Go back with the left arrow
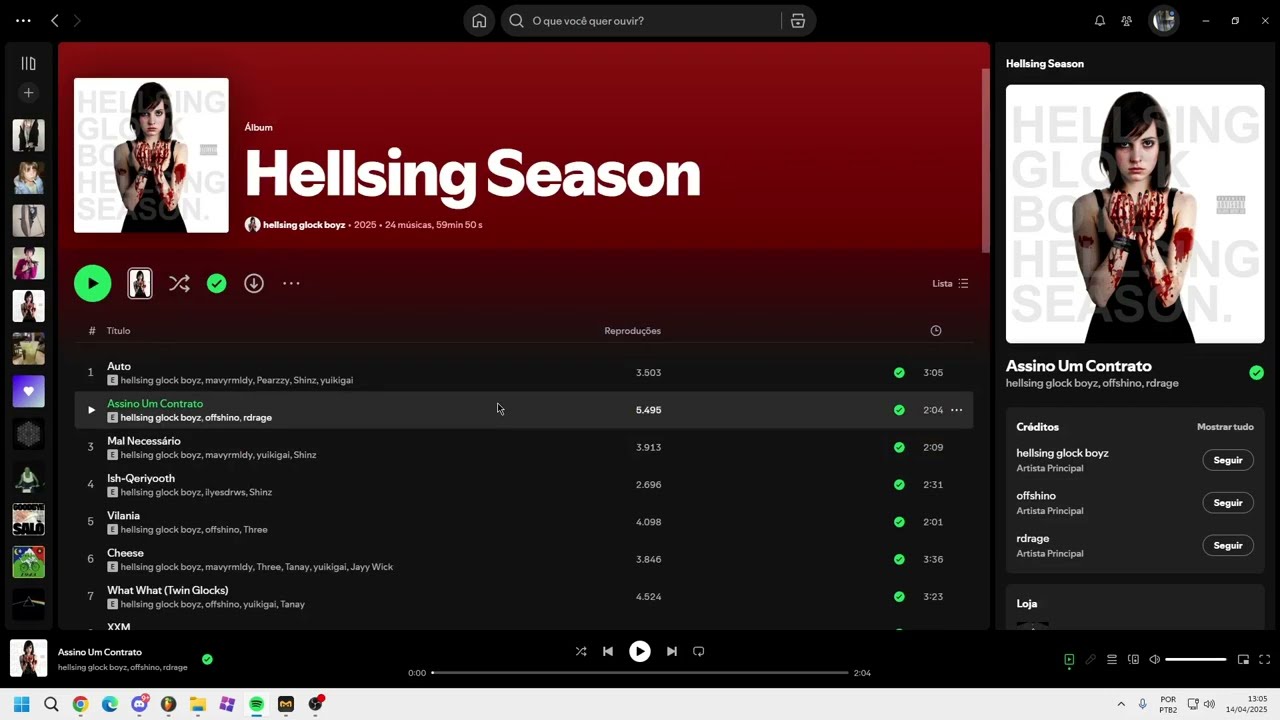Viewport: 1280px width, 720px height. point(55,20)
